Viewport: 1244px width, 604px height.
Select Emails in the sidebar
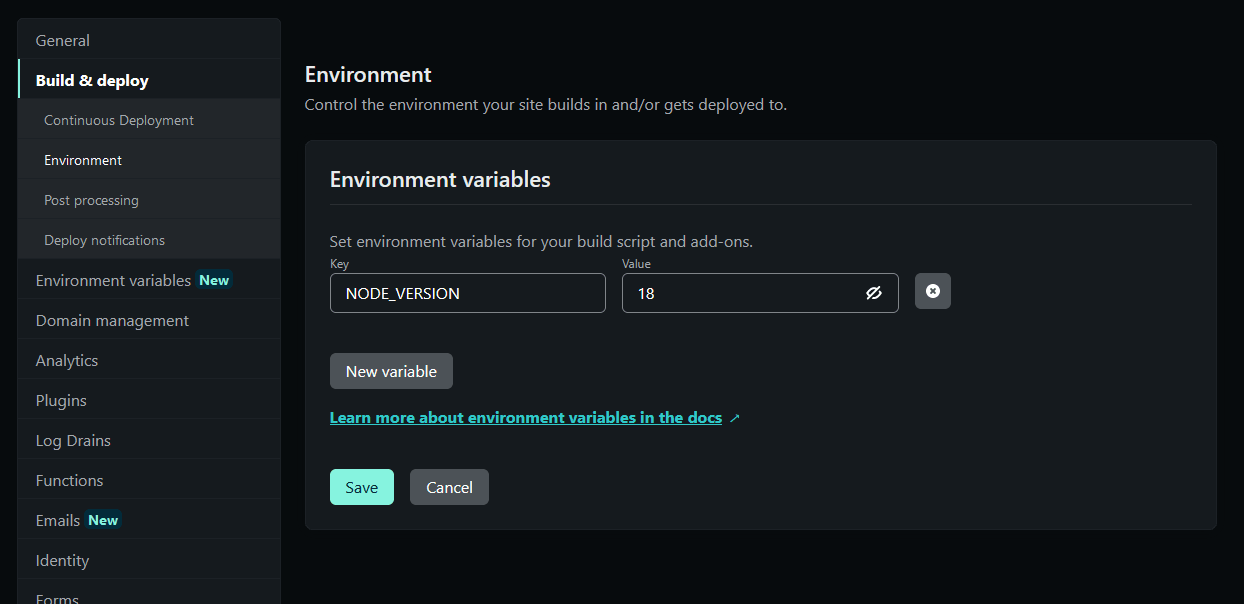tap(55, 520)
